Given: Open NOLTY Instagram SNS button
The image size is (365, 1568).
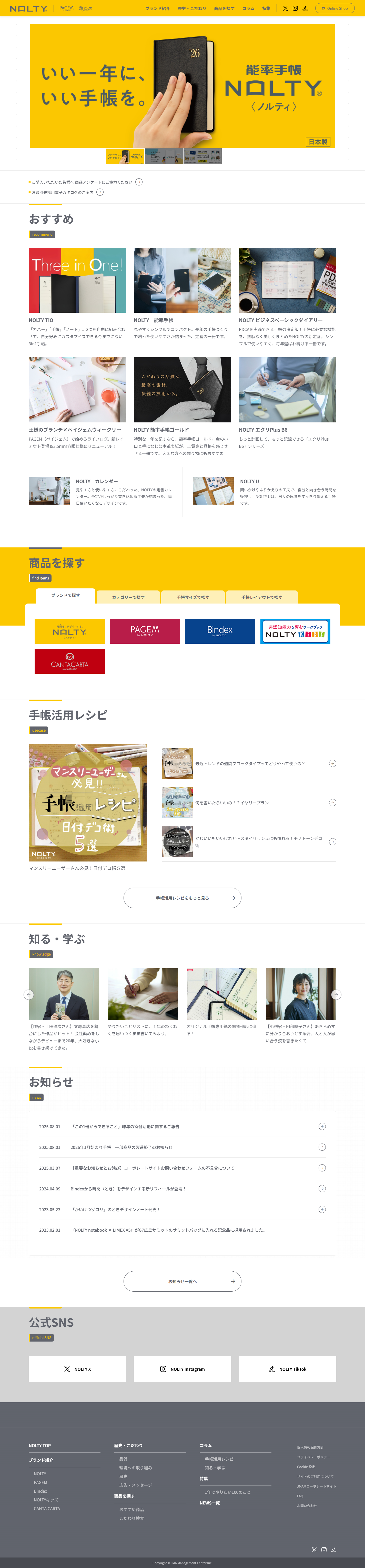Looking at the screenshot, I should (182, 1369).
